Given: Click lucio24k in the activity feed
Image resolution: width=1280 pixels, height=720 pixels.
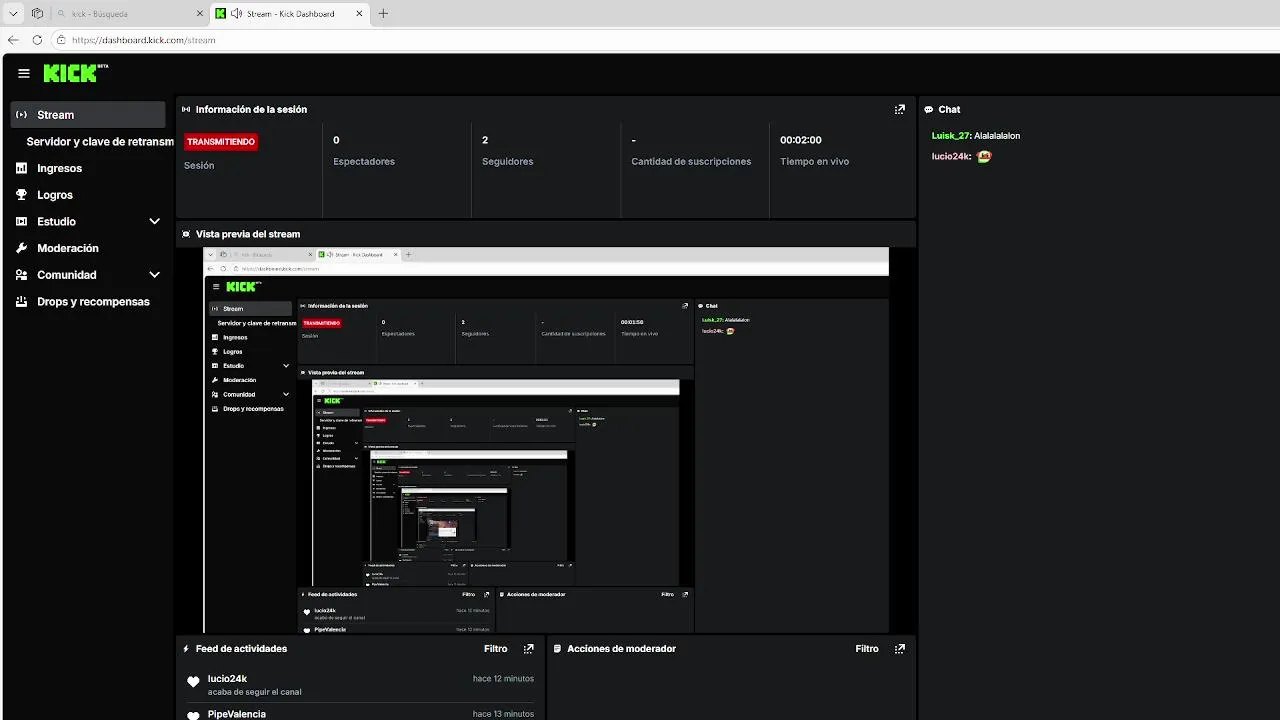Looking at the screenshot, I should [228, 679].
